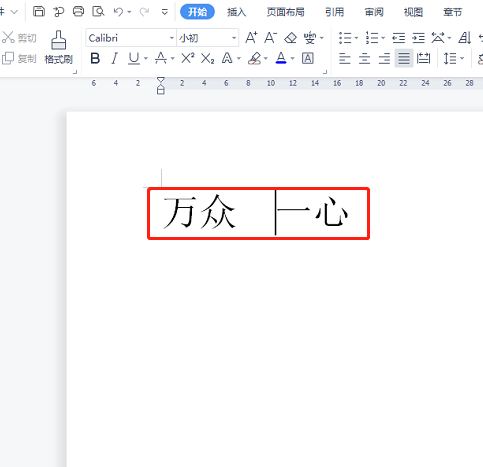
Task: Switch to the 审阅 ribbon tab
Action: tap(374, 12)
